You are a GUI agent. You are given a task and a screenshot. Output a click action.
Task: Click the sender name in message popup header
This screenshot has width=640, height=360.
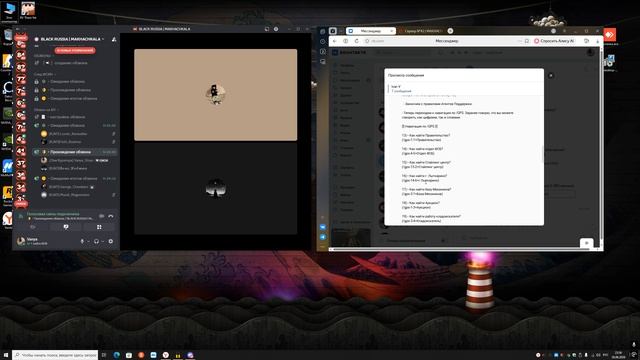click(x=396, y=87)
